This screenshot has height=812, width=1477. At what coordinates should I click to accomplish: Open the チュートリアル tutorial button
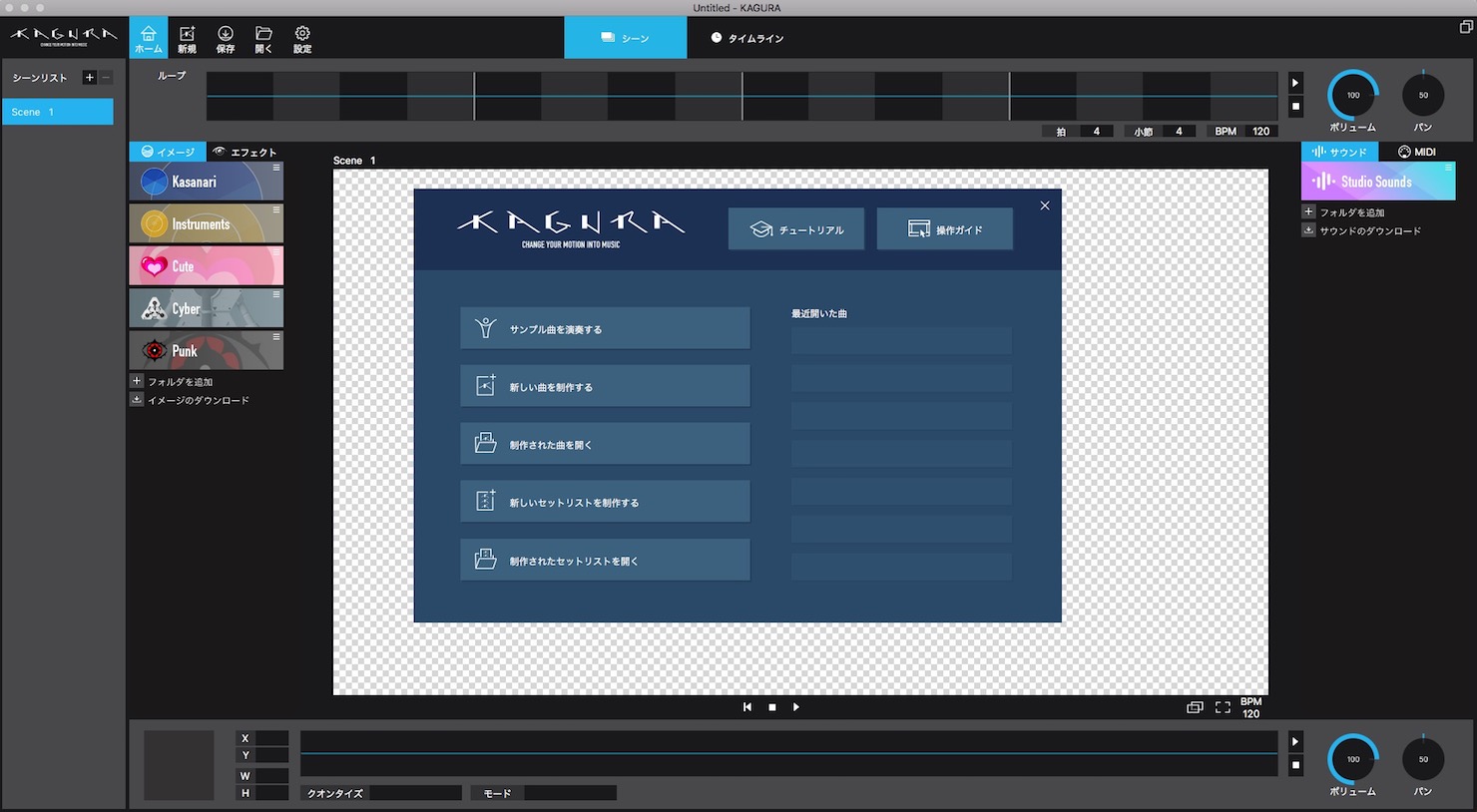[x=796, y=229]
